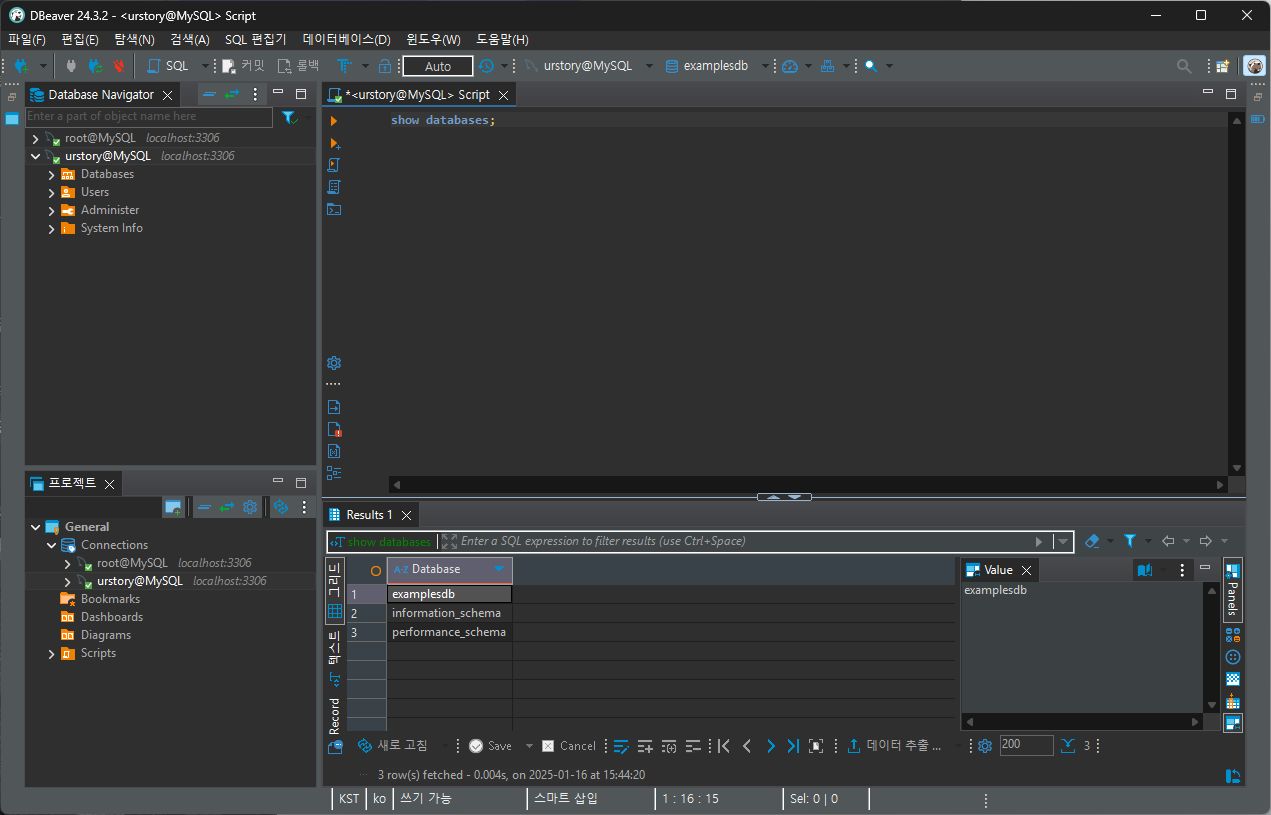This screenshot has height=815, width=1271.
Task: Click the Explain execution plan icon
Action: (x=334, y=187)
